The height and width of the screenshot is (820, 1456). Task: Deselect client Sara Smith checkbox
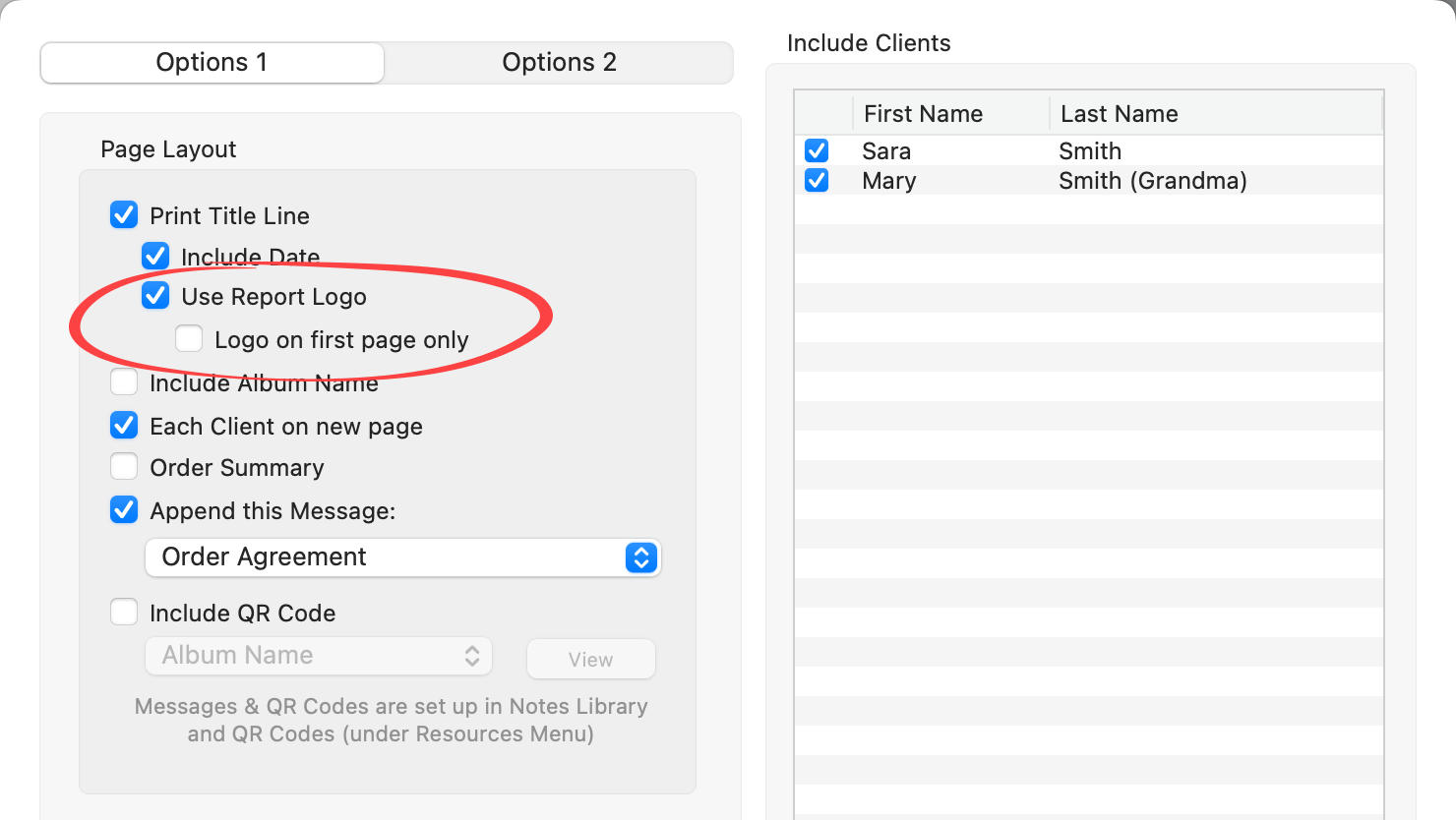pos(817,150)
